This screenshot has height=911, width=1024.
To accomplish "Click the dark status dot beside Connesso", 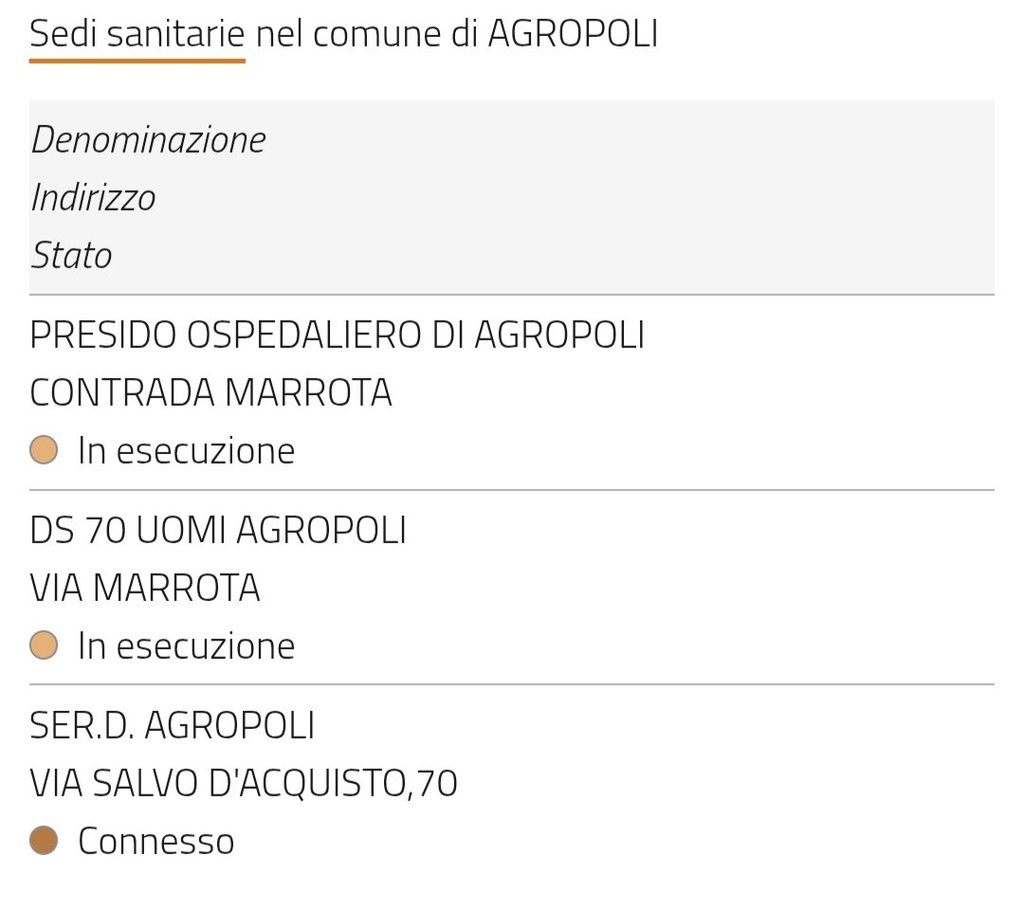I will [44, 840].
